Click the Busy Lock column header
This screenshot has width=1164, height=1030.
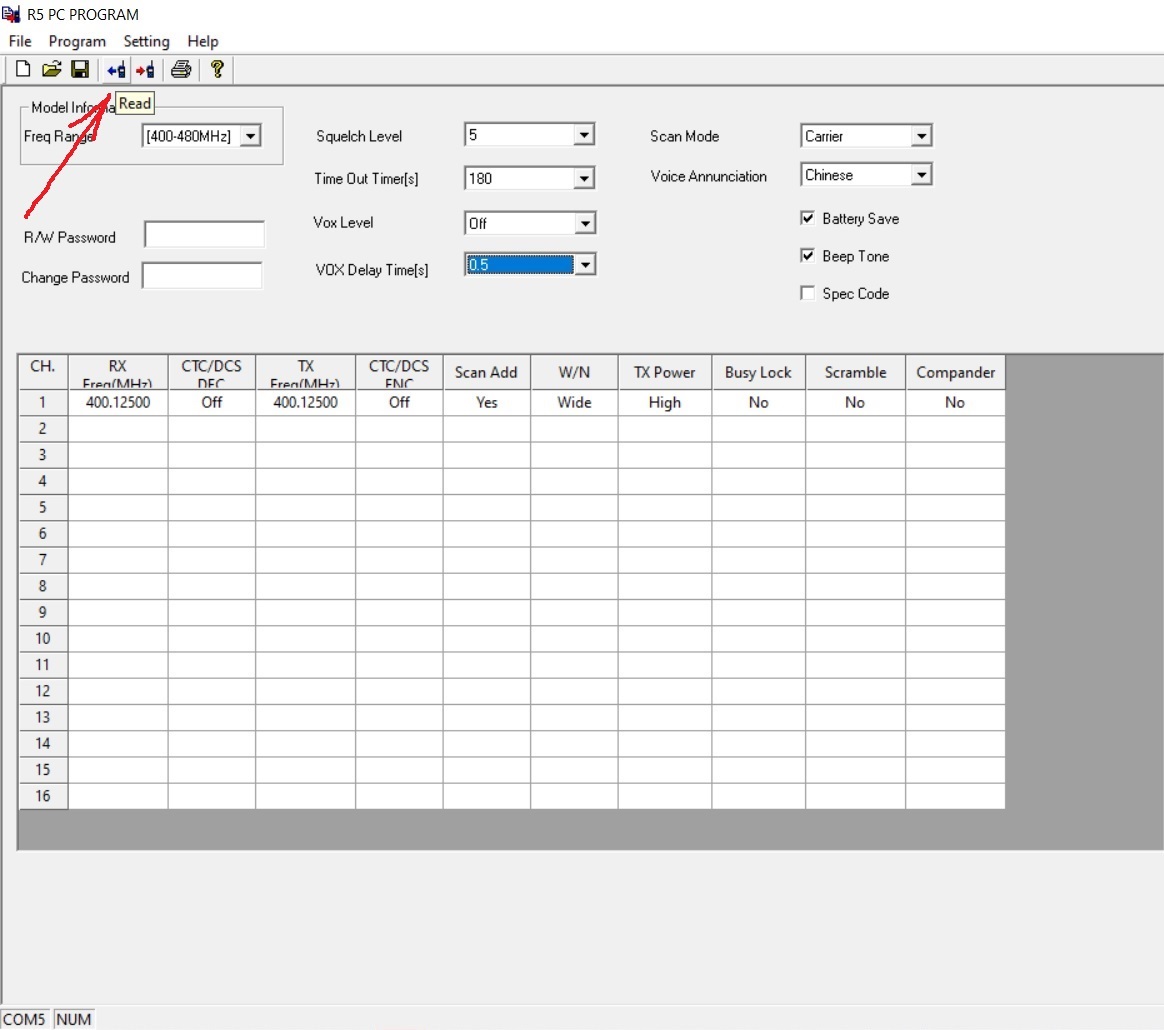[x=759, y=372]
